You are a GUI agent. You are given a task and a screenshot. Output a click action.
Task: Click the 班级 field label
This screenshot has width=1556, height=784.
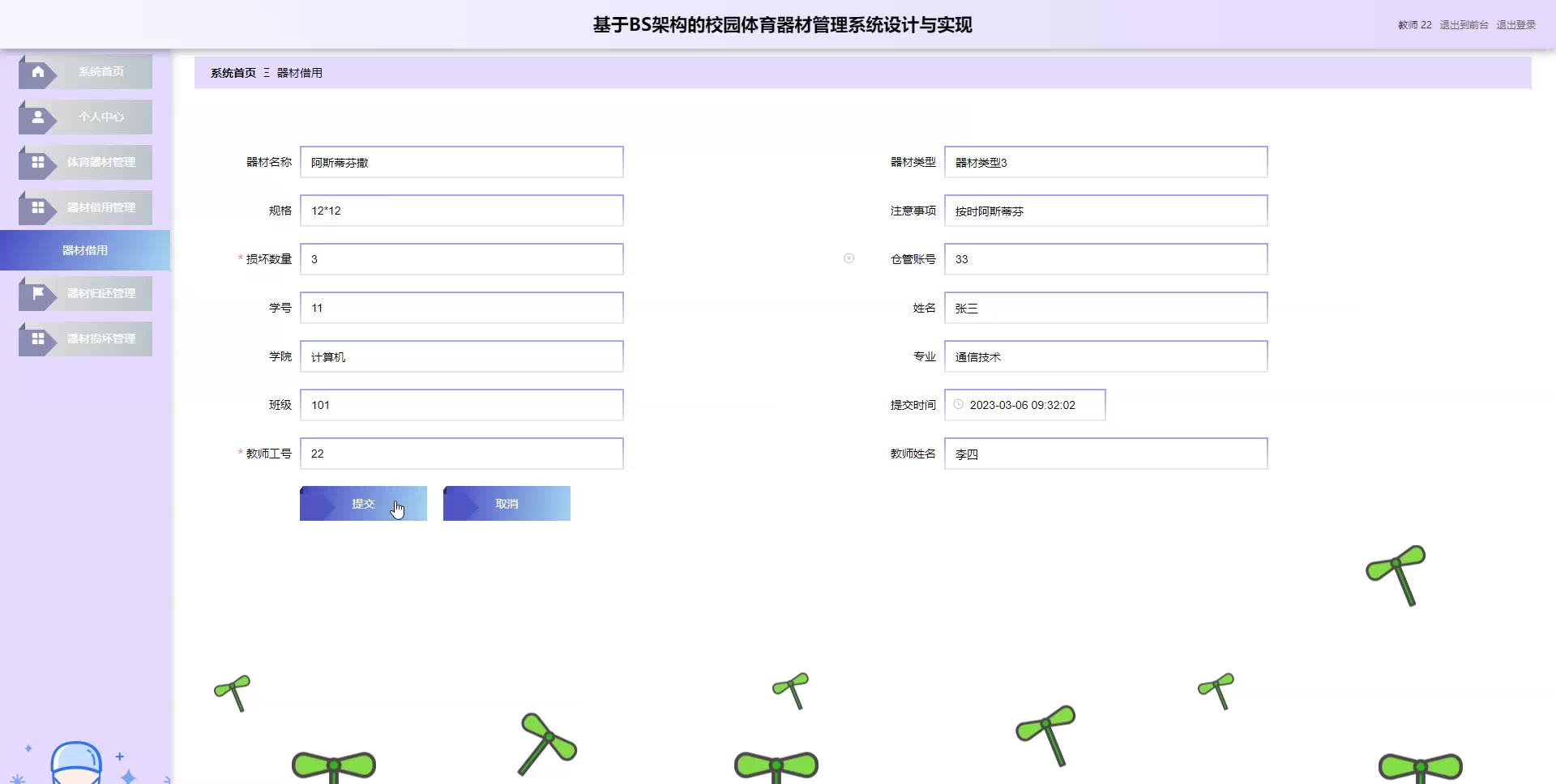280,405
